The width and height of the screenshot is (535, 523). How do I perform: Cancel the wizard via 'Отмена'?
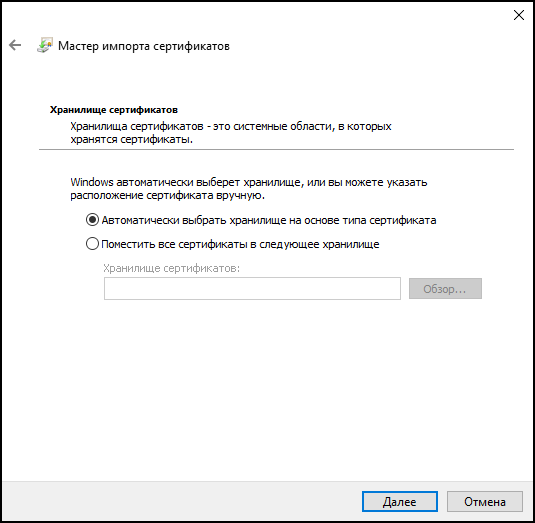[485, 502]
